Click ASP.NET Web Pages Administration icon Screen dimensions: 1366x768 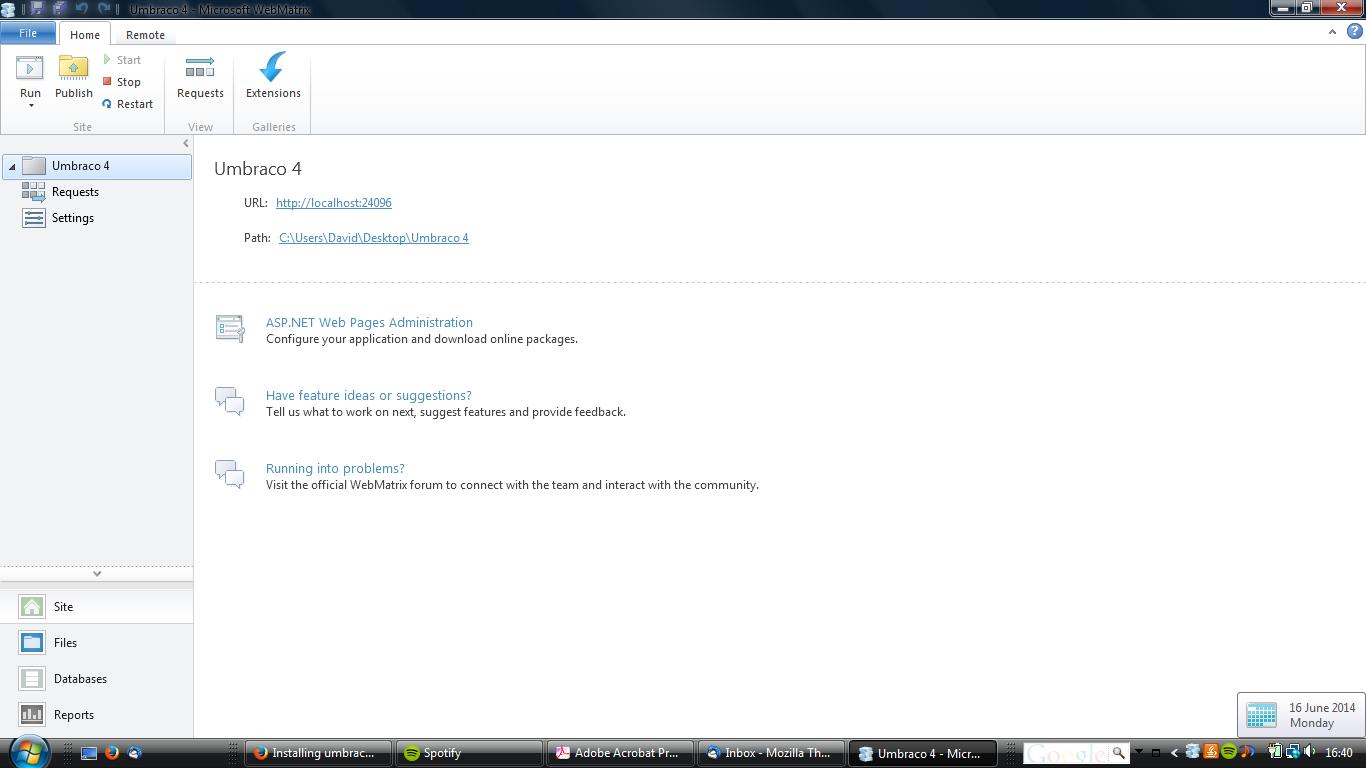[x=230, y=328]
